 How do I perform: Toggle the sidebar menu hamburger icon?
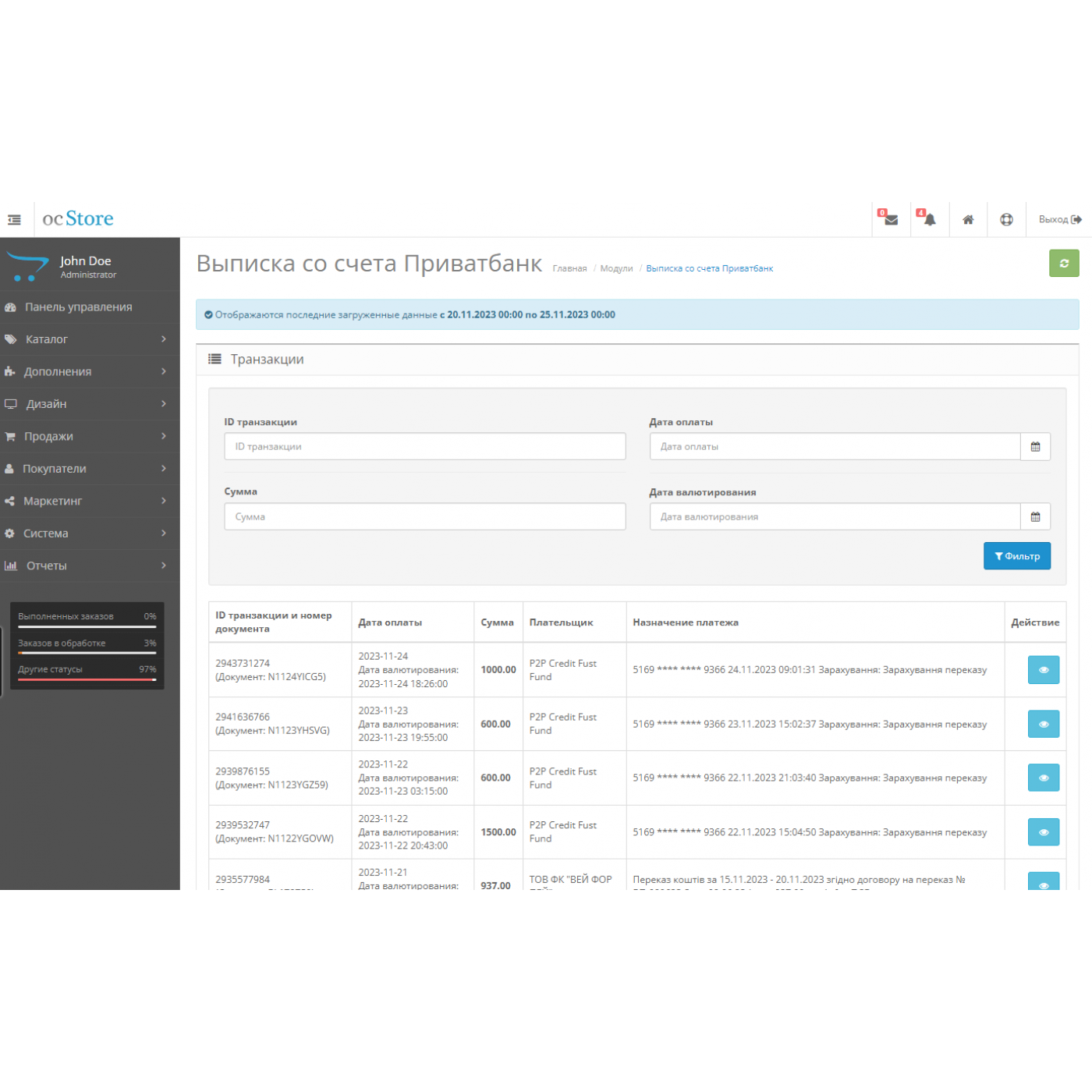coord(14,220)
